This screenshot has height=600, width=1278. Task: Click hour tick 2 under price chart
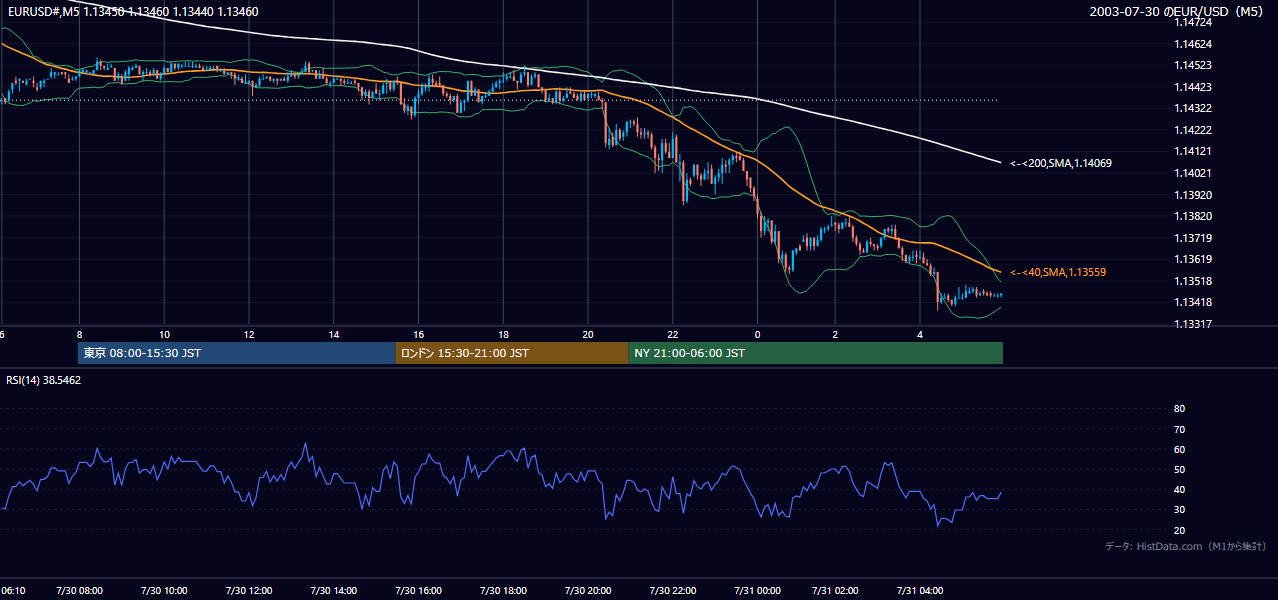tap(835, 334)
